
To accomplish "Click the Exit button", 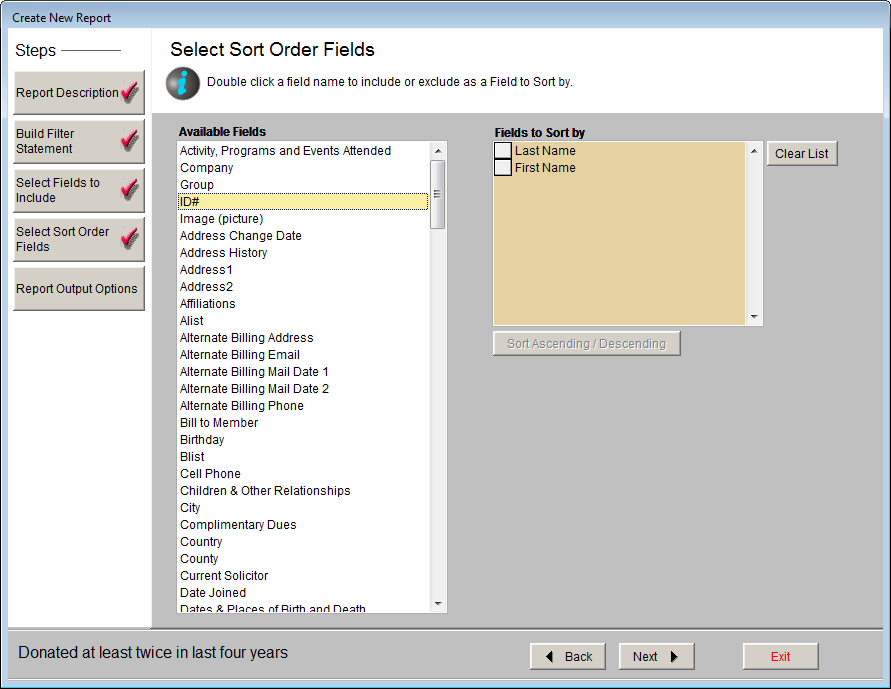I will 780,656.
